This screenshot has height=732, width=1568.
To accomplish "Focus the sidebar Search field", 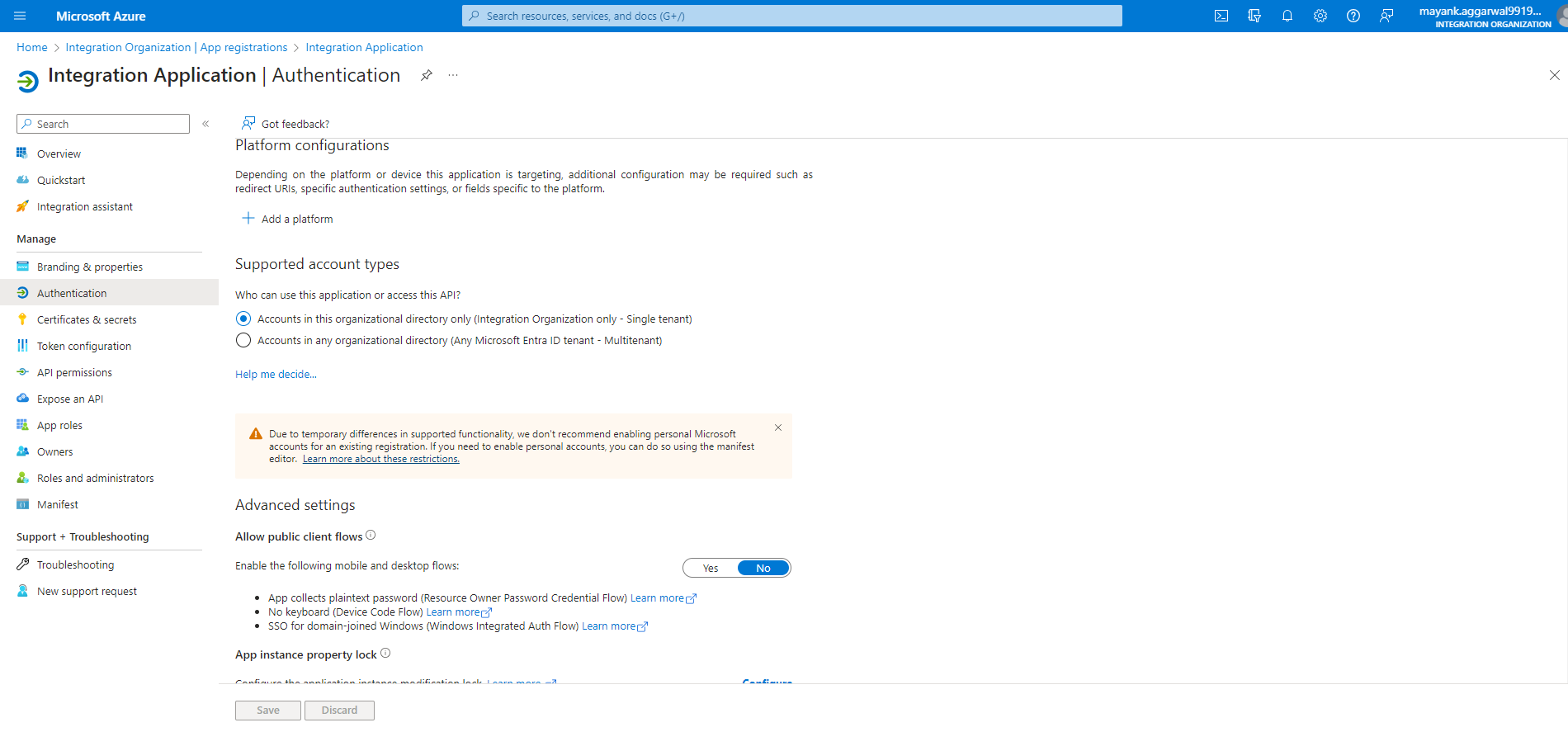I will pyautogui.click(x=103, y=124).
